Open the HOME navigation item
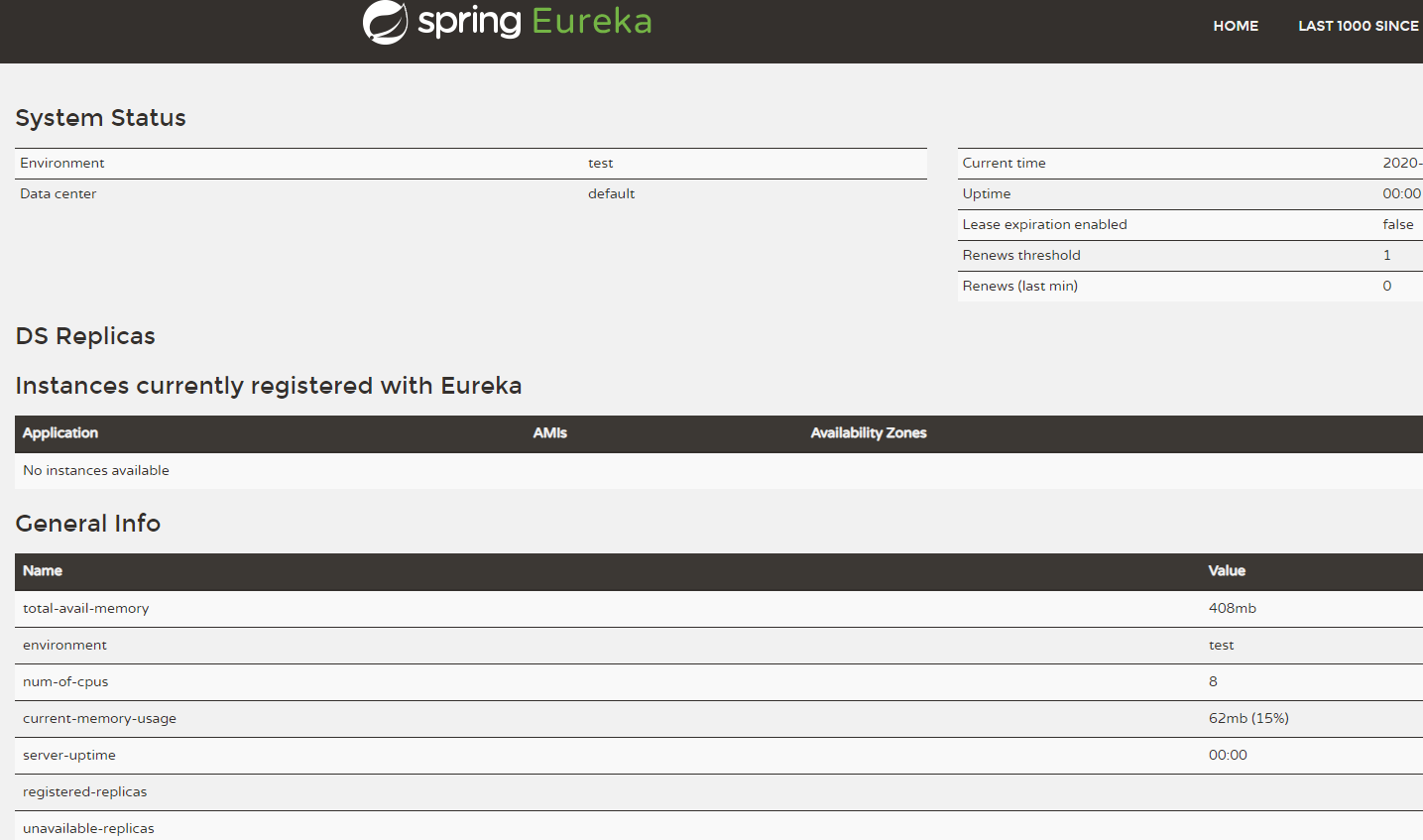 [x=1236, y=26]
